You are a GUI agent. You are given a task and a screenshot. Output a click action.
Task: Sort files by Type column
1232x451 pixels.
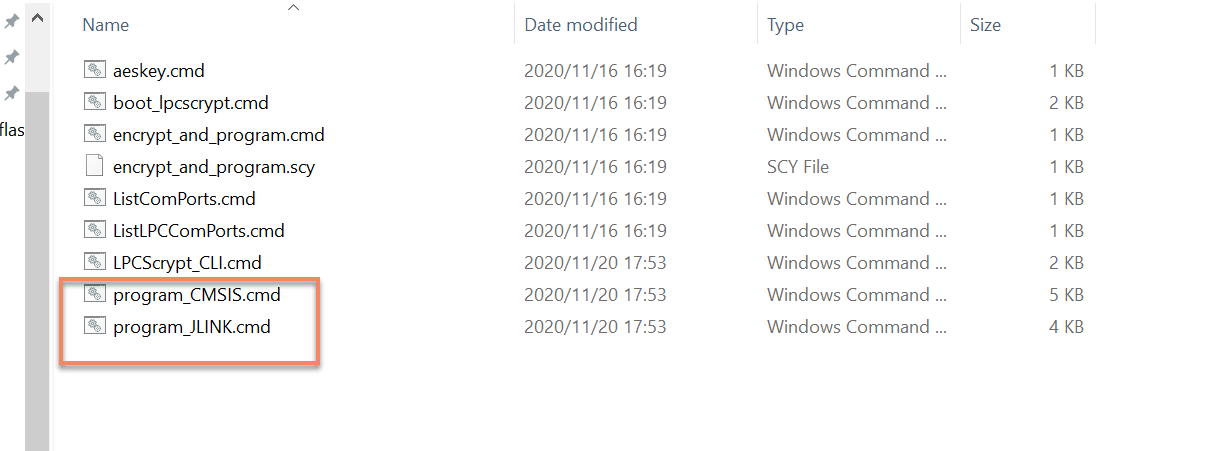click(x=785, y=25)
